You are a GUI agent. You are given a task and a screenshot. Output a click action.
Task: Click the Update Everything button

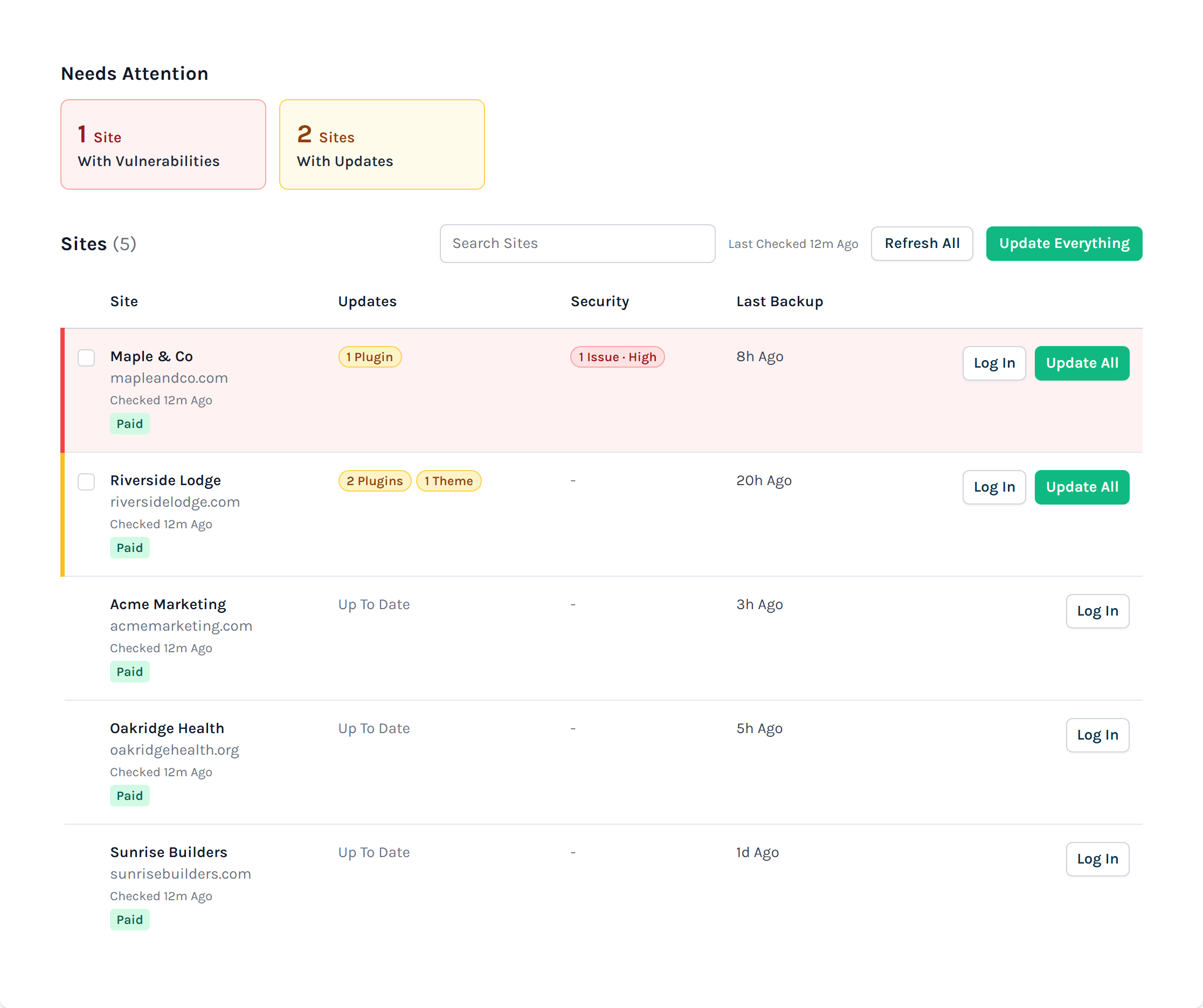point(1064,244)
